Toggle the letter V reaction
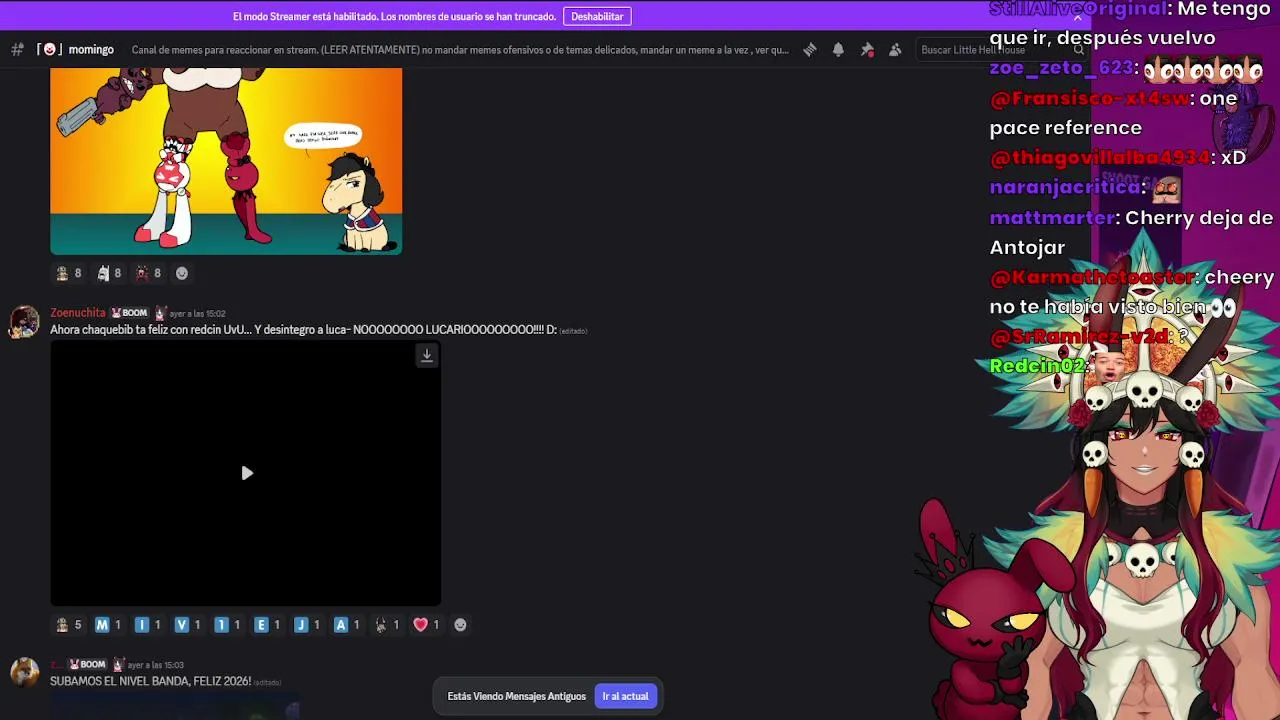This screenshot has height=720, width=1280. 188,625
